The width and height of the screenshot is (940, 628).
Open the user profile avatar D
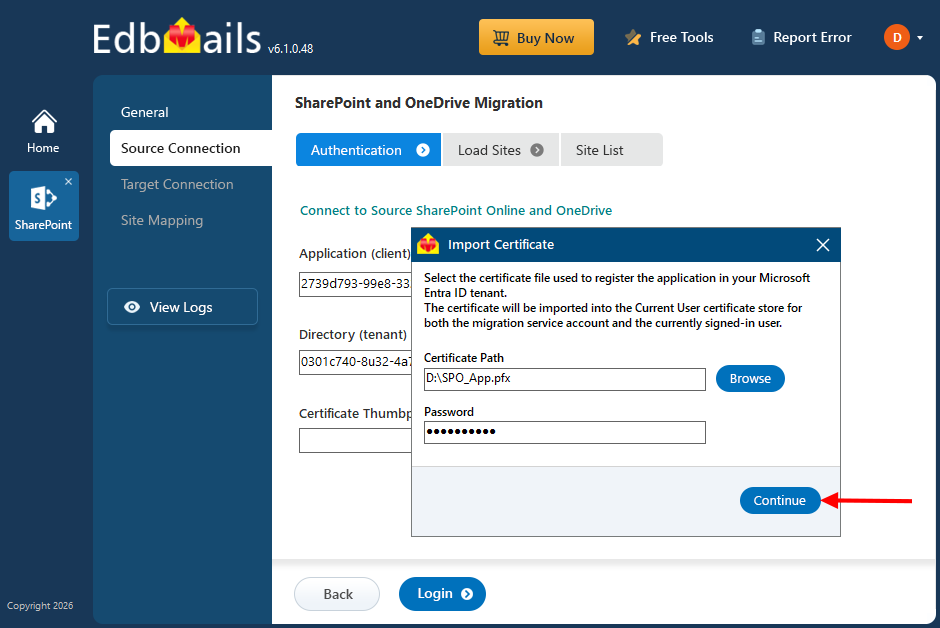(x=896, y=38)
